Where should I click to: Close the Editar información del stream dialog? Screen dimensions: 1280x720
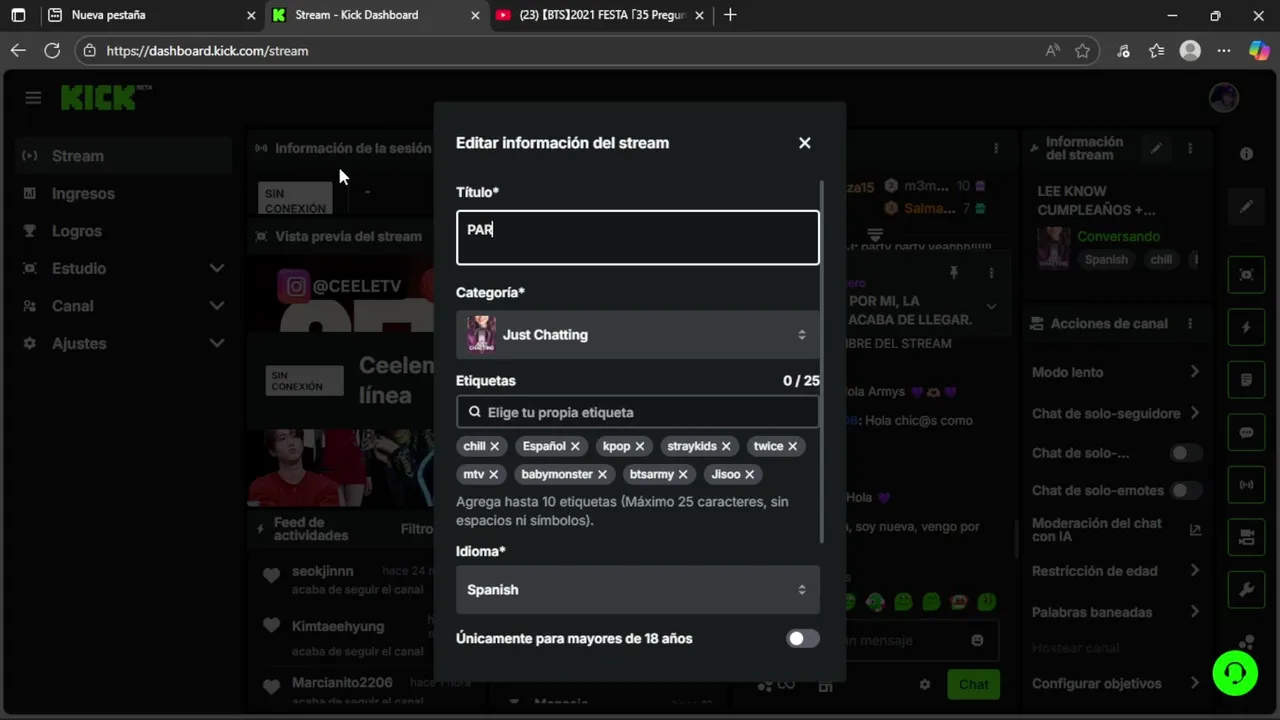pyautogui.click(x=804, y=143)
